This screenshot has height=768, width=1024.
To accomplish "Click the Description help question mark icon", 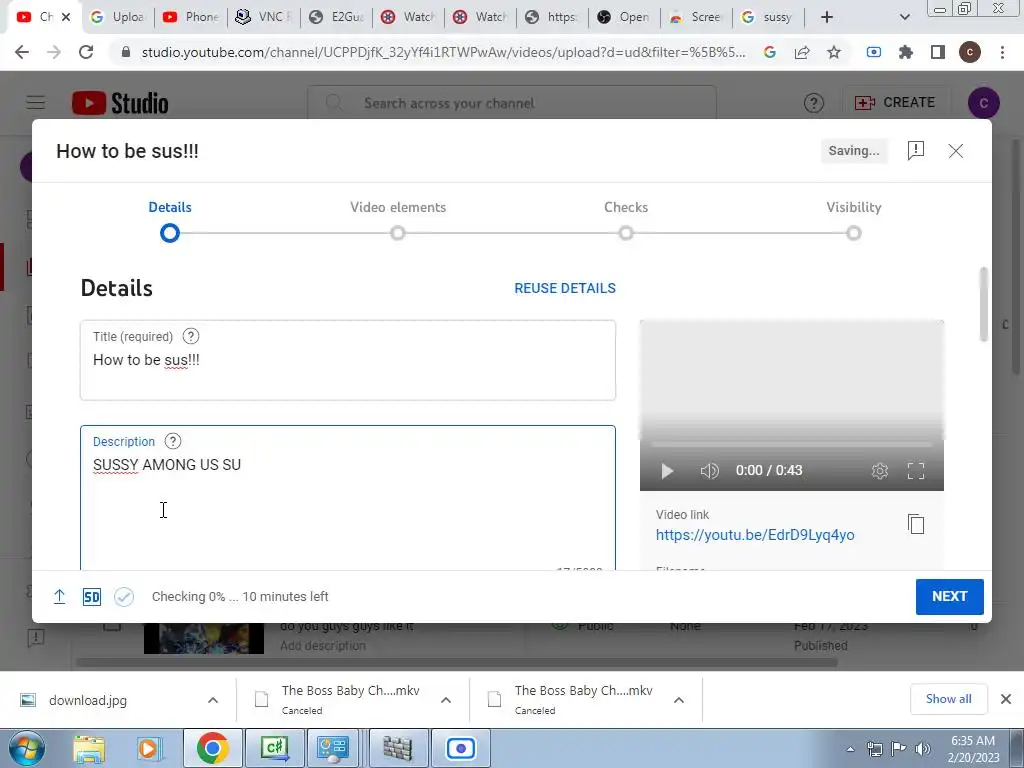I will coord(172,441).
